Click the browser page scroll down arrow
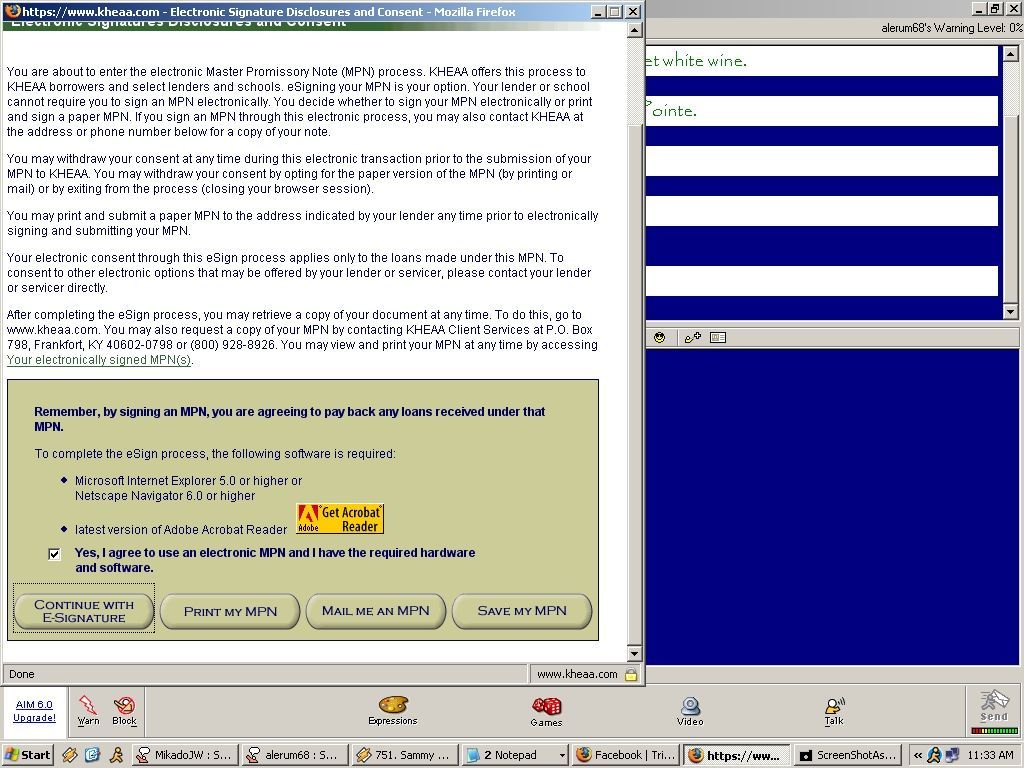 click(633, 653)
